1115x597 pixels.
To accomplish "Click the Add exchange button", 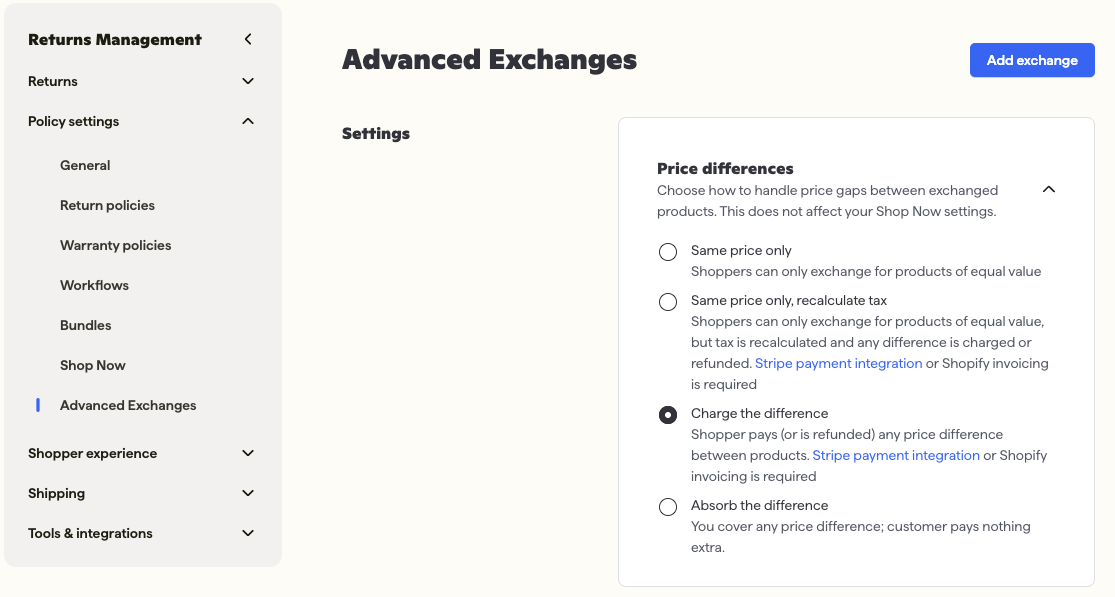I will coord(1032,60).
